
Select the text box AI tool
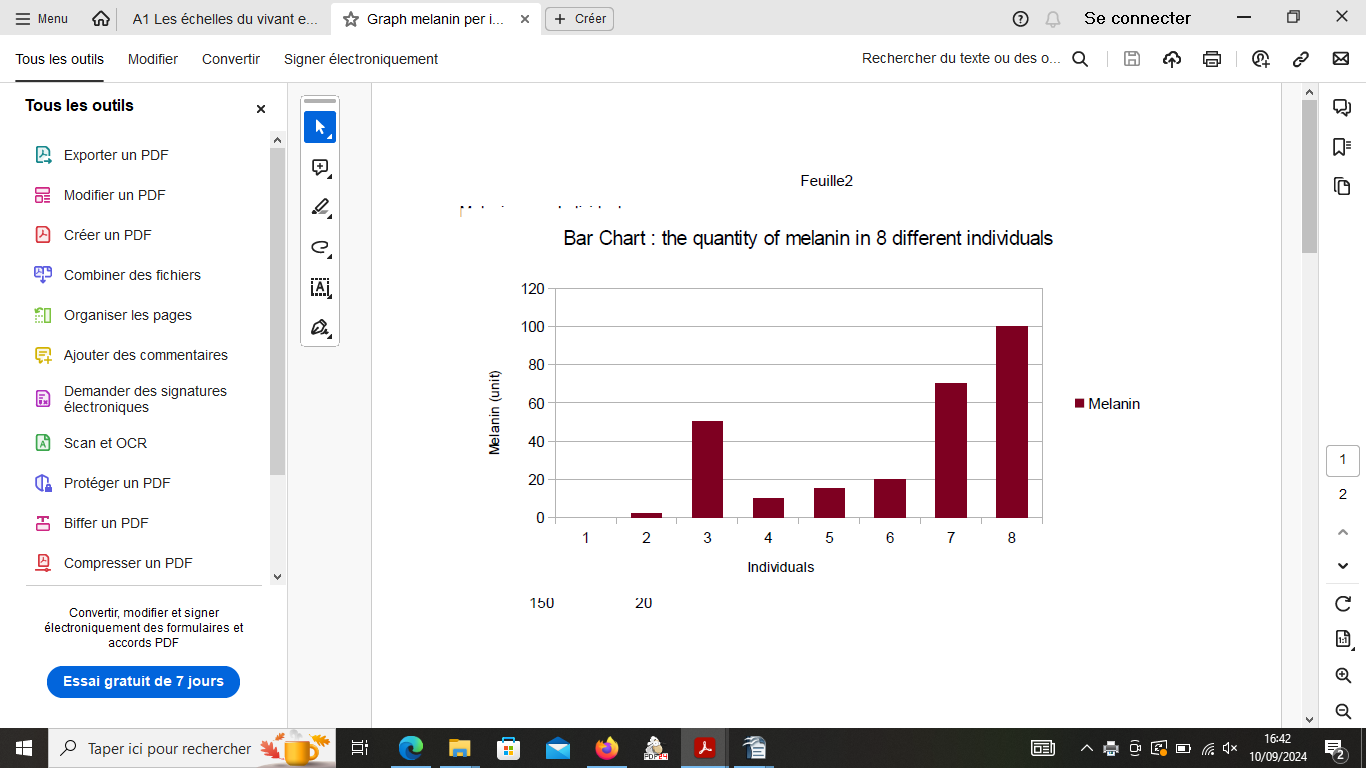[320, 288]
